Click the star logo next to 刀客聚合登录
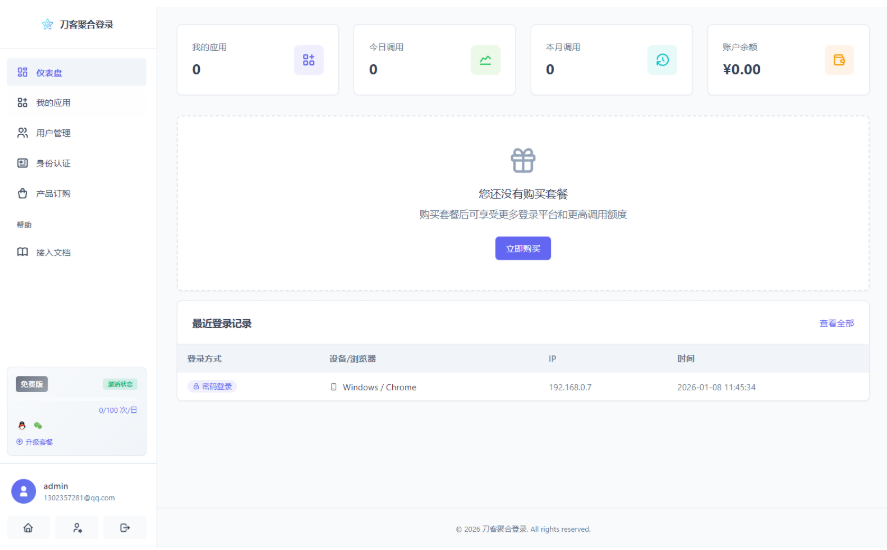 pyautogui.click(x=47, y=24)
